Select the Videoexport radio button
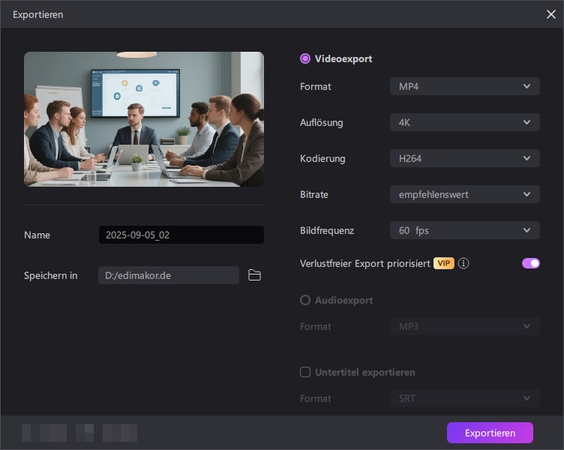 305,59
